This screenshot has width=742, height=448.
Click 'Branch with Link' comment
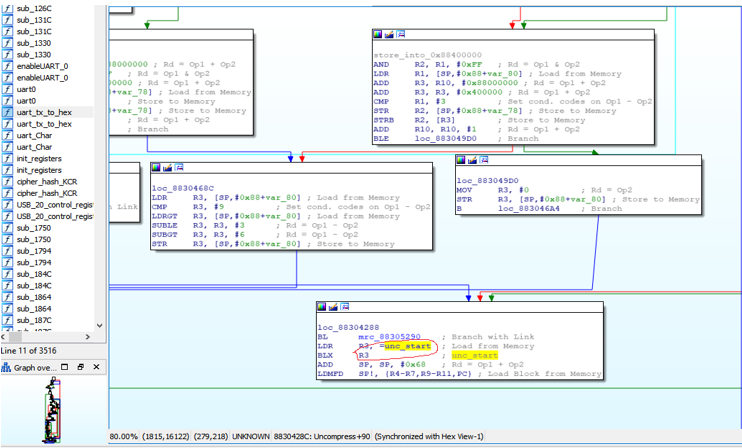[493, 337]
